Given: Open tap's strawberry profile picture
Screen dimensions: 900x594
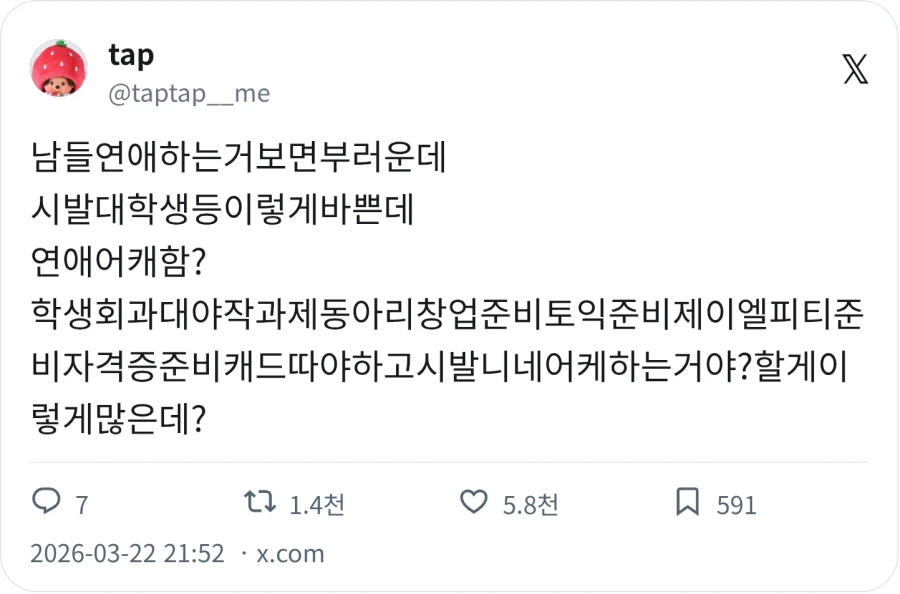Looking at the screenshot, I should coord(60,72).
